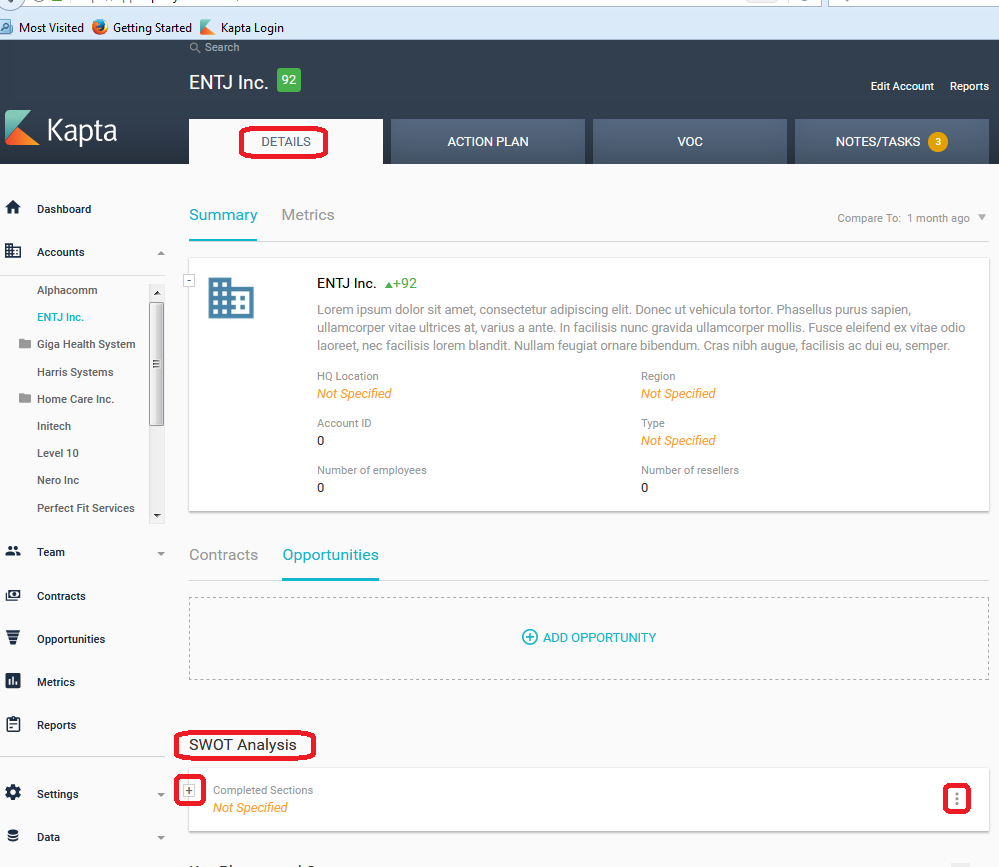999x867 pixels.
Task: Click the Metrics bar chart icon
Action: click(x=13, y=681)
